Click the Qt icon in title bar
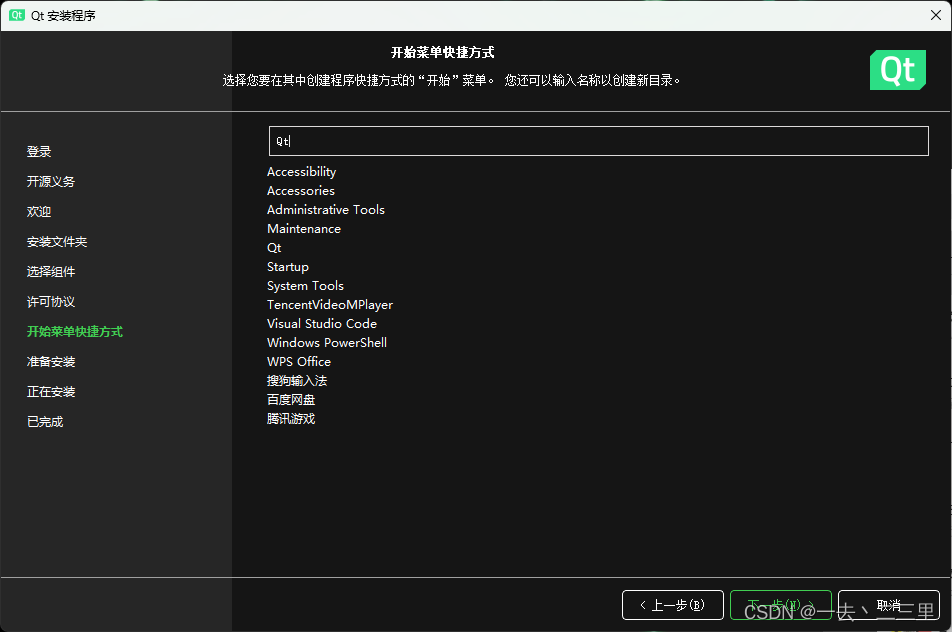This screenshot has width=952, height=632. click(17, 15)
